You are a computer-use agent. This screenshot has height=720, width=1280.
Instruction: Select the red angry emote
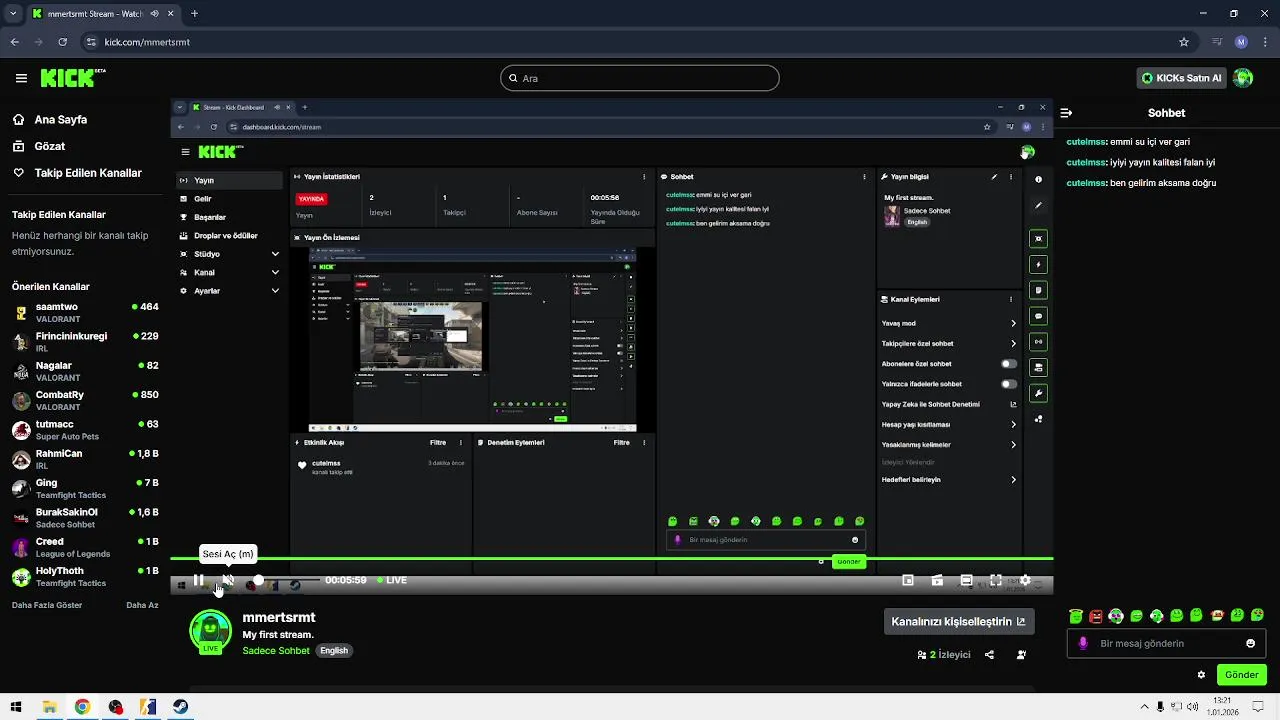(x=1096, y=616)
